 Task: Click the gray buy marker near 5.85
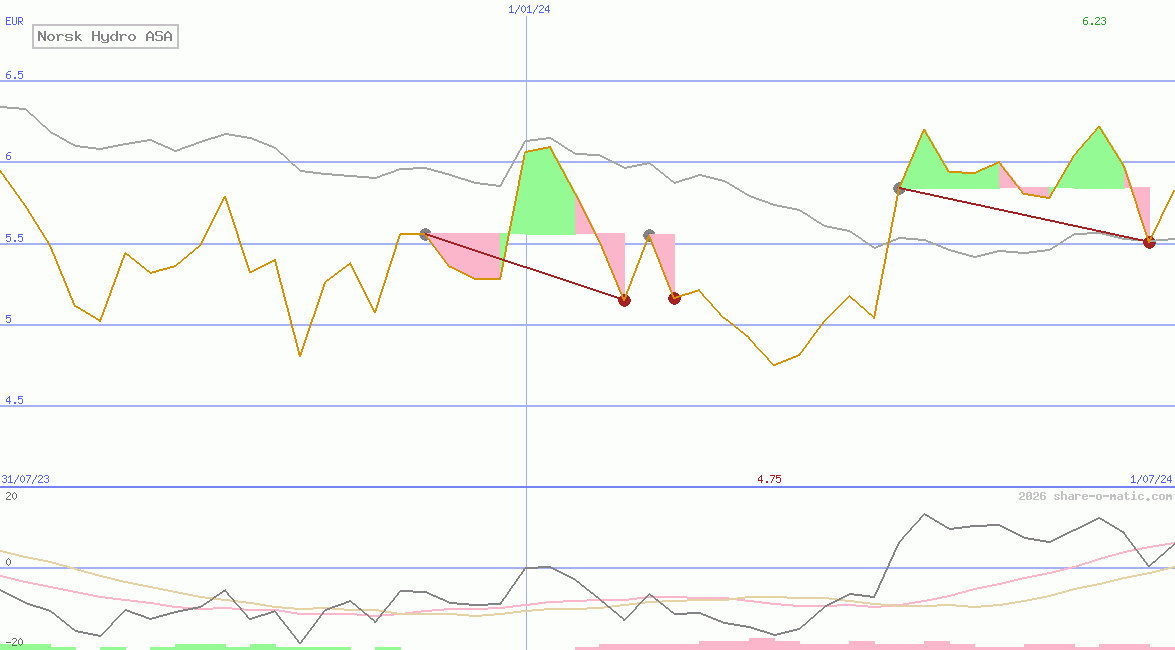(x=899, y=188)
